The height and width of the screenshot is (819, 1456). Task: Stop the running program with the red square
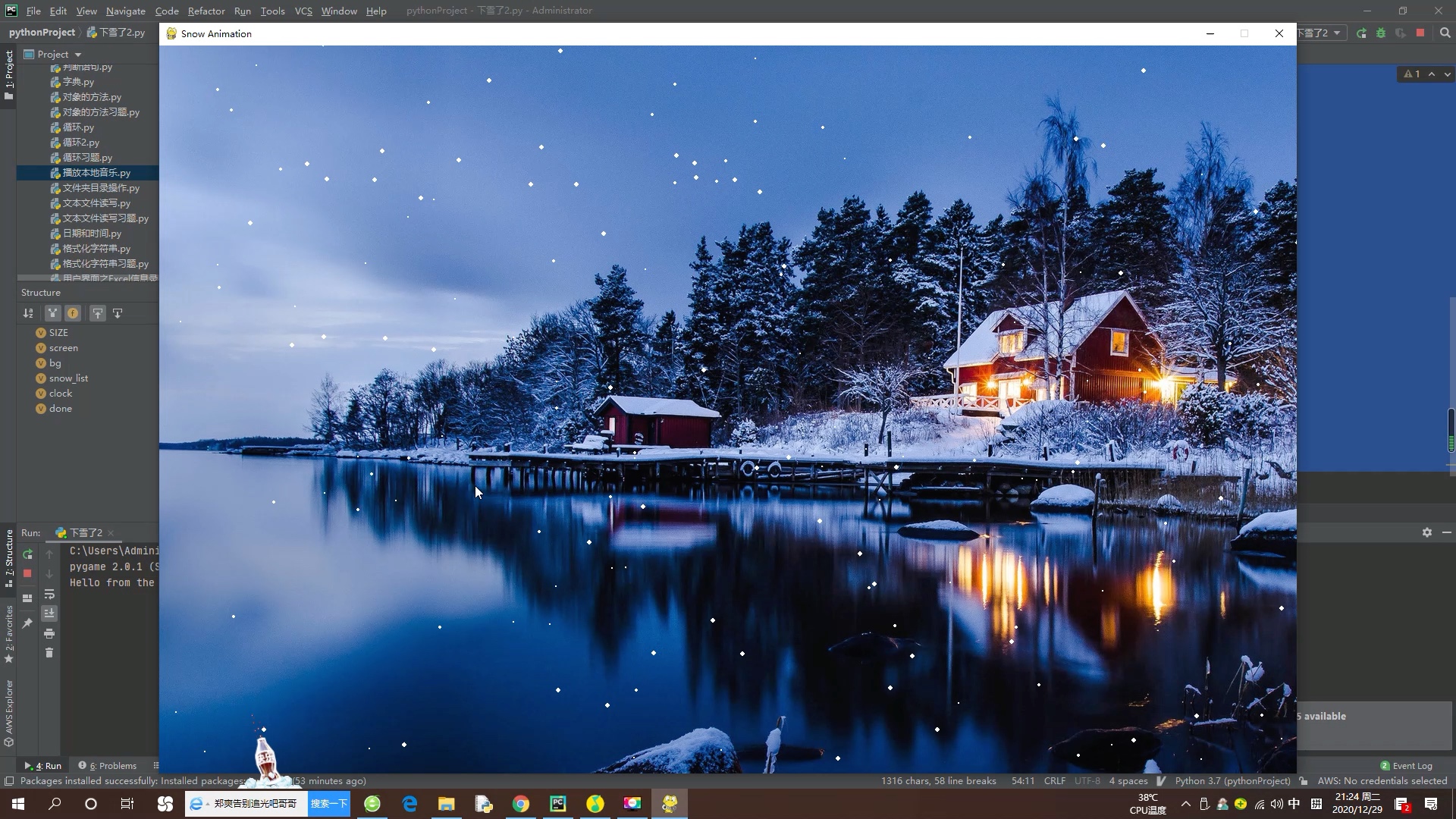pyautogui.click(x=1420, y=33)
